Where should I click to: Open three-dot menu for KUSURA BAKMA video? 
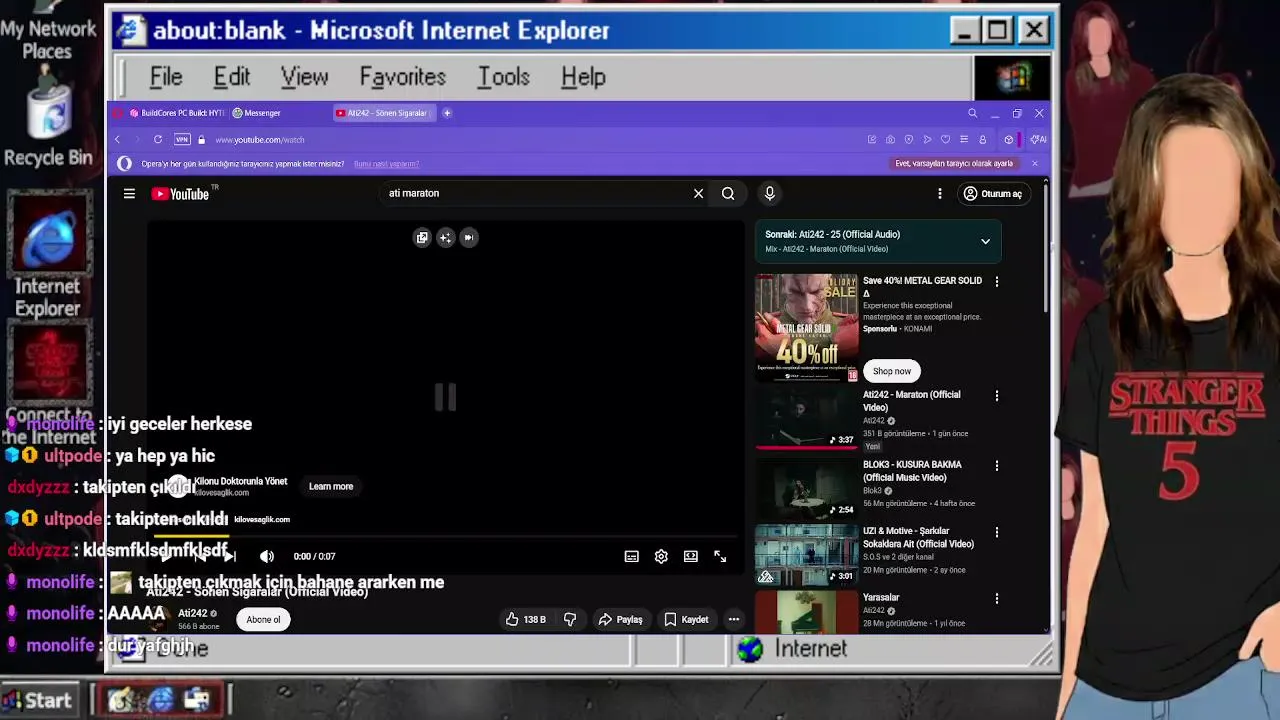996,466
